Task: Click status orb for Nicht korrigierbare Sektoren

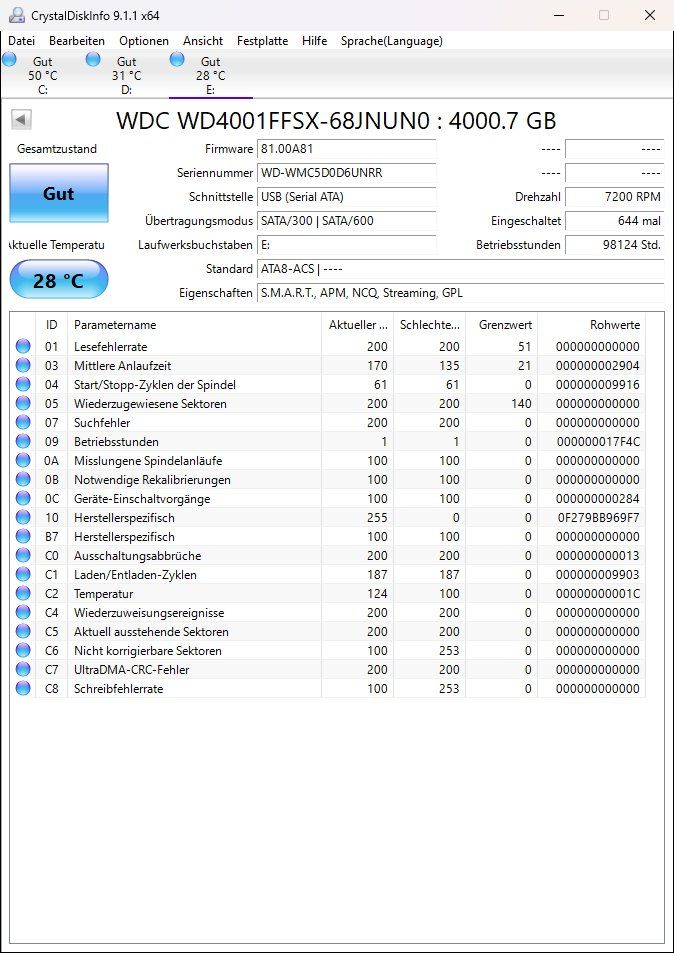Action: pos(22,650)
